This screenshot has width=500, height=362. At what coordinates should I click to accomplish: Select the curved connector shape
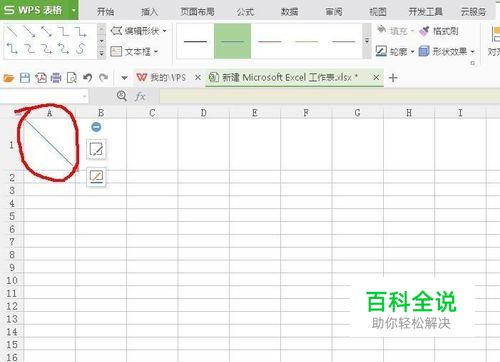tap(29, 49)
